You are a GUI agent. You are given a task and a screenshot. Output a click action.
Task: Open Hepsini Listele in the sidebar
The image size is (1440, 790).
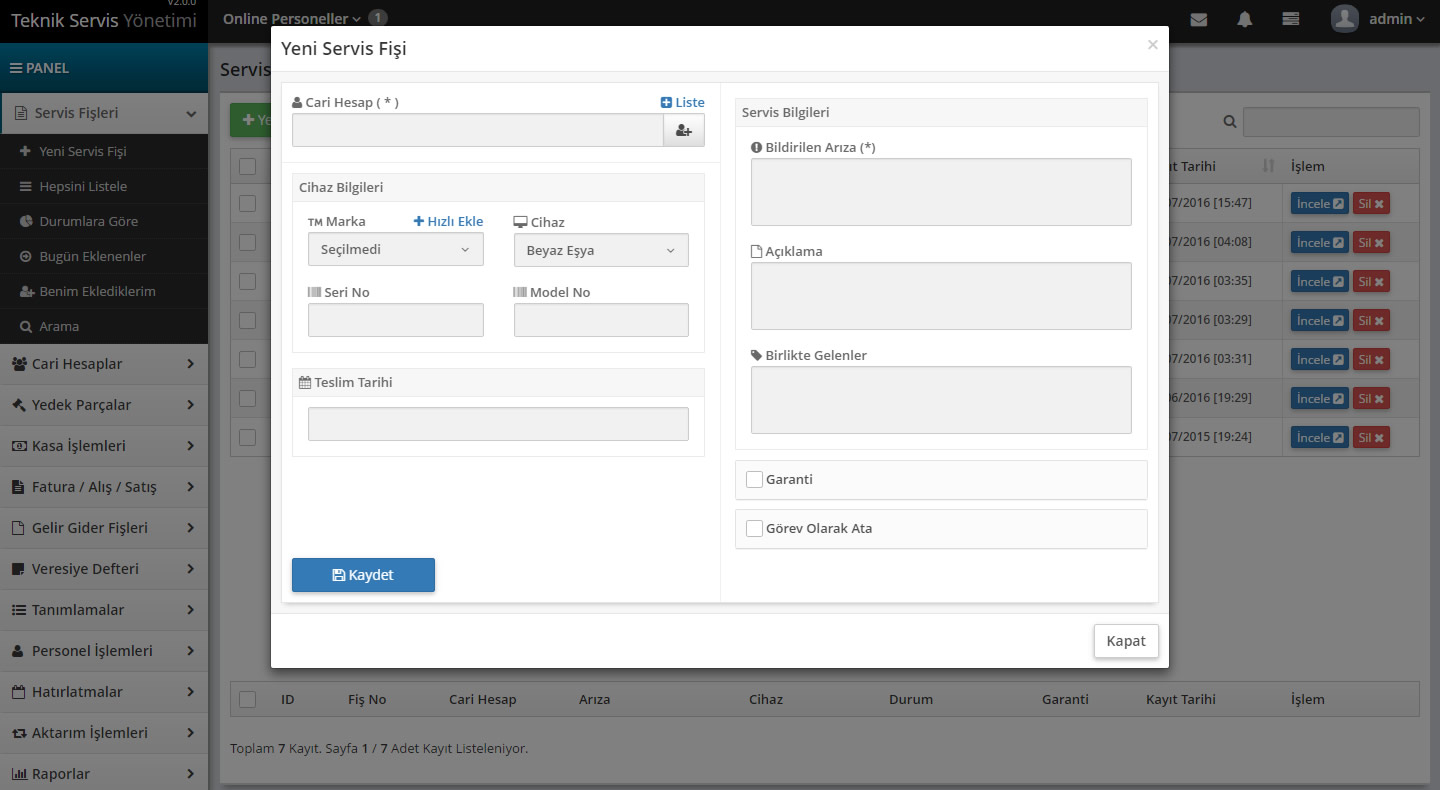click(x=83, y=187)
